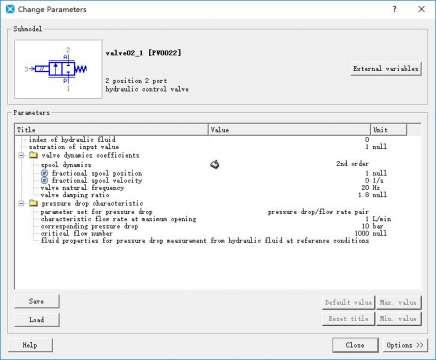Open the parameter set for pressure drop value
The image size is (436, 360).
click(x=318, y=212)
